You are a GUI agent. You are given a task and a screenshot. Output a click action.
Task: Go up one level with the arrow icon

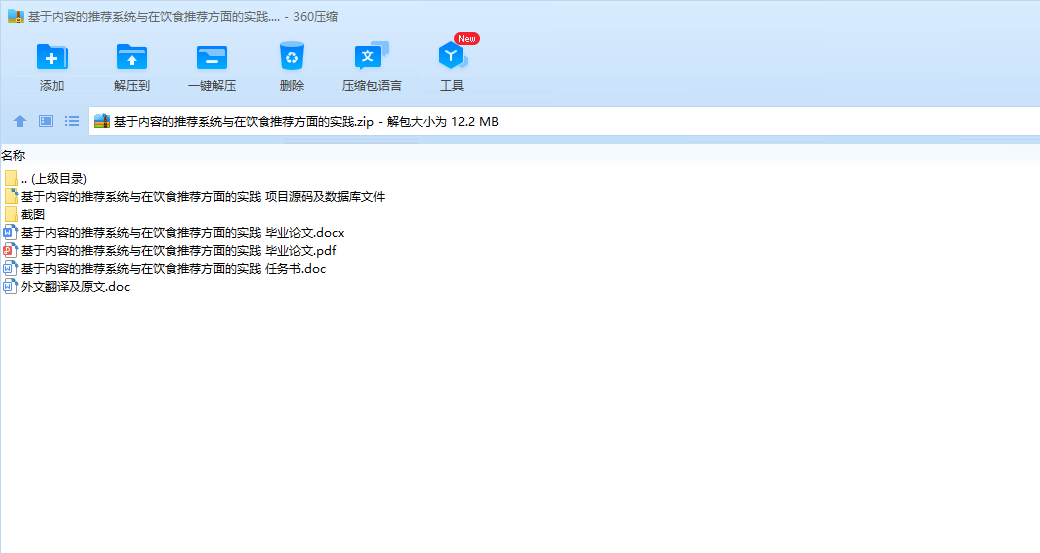coord(20,121)
